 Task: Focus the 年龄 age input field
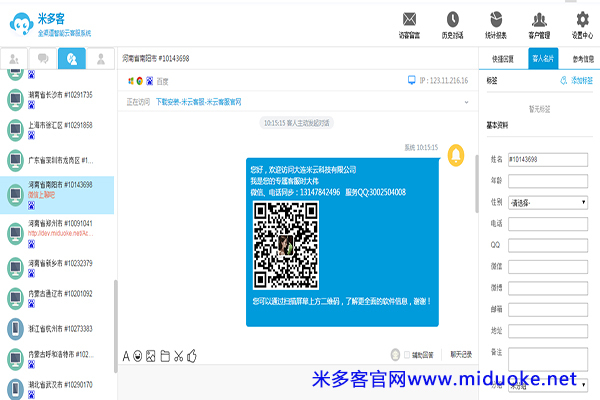coord(548,181)
